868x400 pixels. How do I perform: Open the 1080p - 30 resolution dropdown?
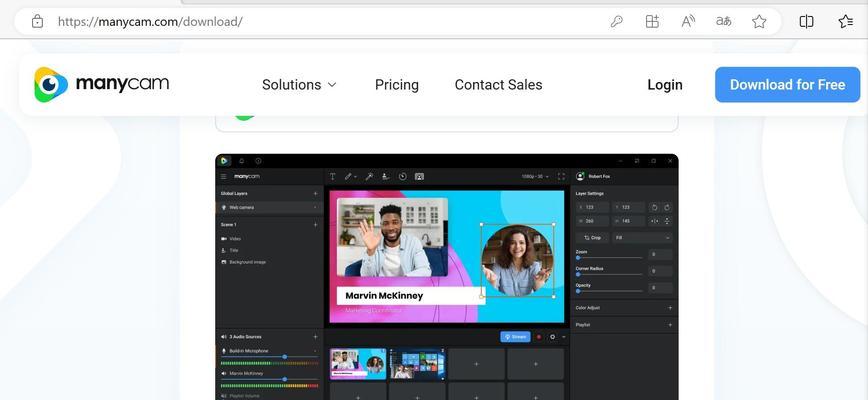(x=535, y=176)
